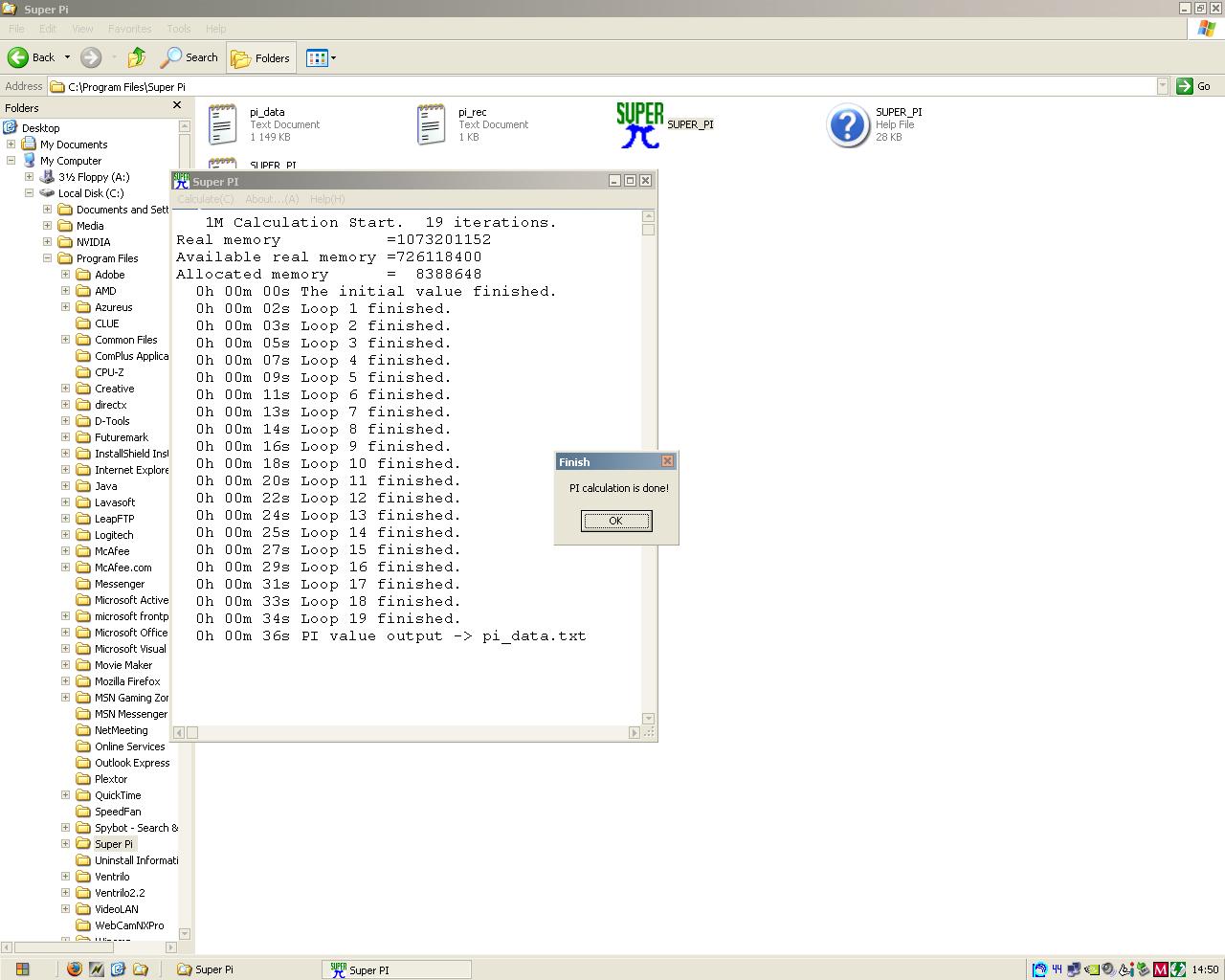Screen dimensions: 1225x980
Task: Expand Documents and Settings folder node
Action: tap(48, 209)
